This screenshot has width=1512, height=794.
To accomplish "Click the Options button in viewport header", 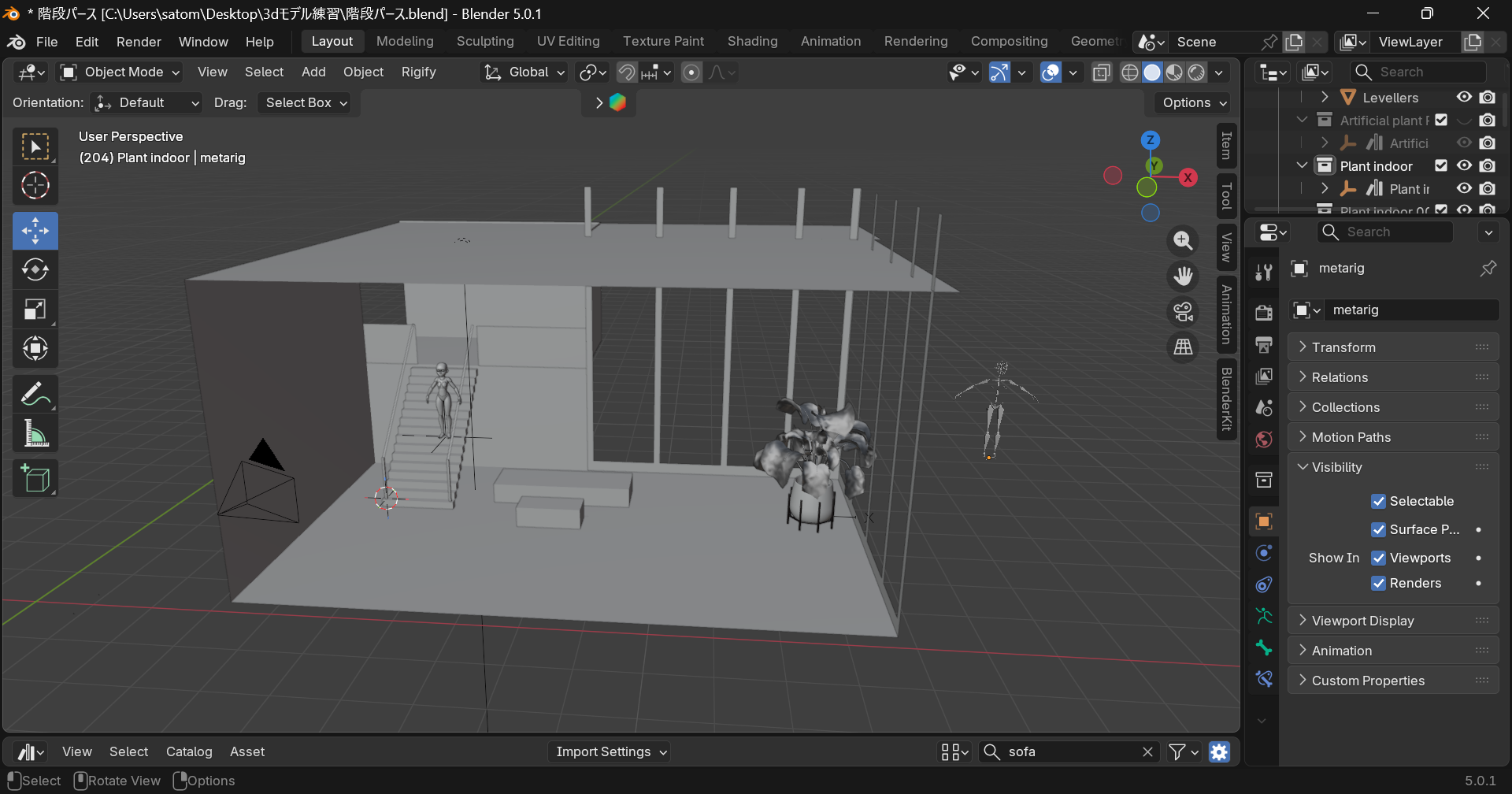I will (x=1194, y=103).
